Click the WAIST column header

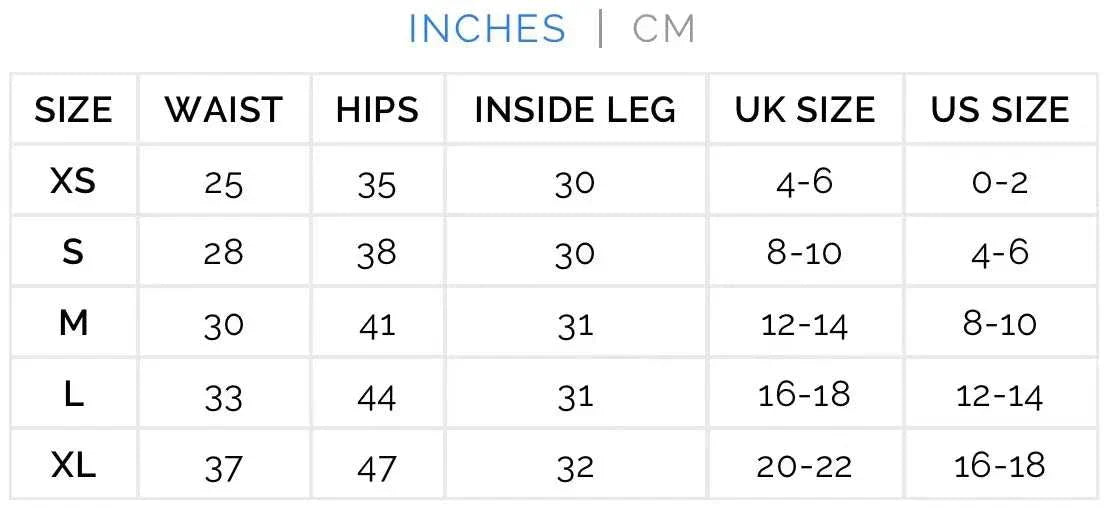224,109
